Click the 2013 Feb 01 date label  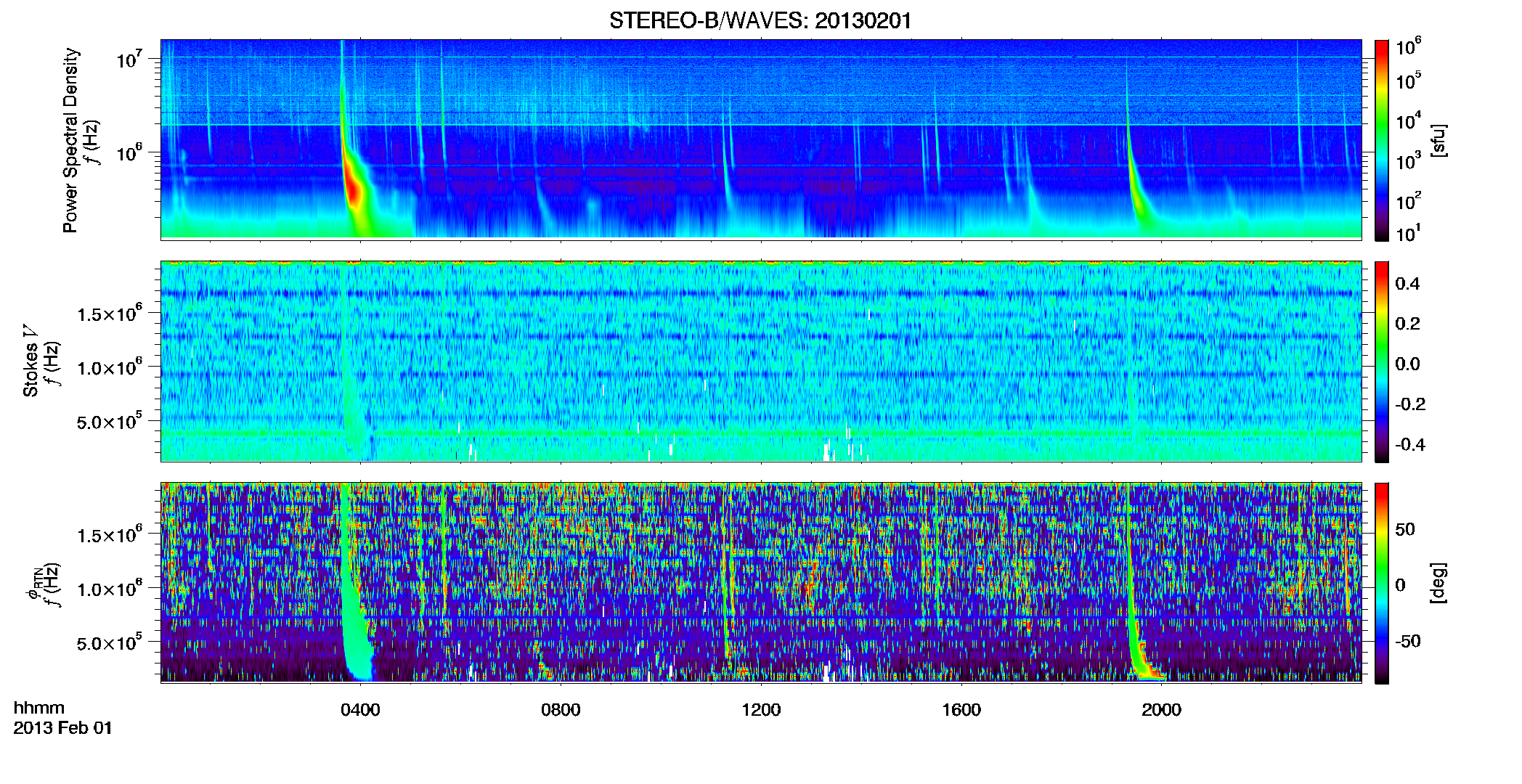coord(63,727)
